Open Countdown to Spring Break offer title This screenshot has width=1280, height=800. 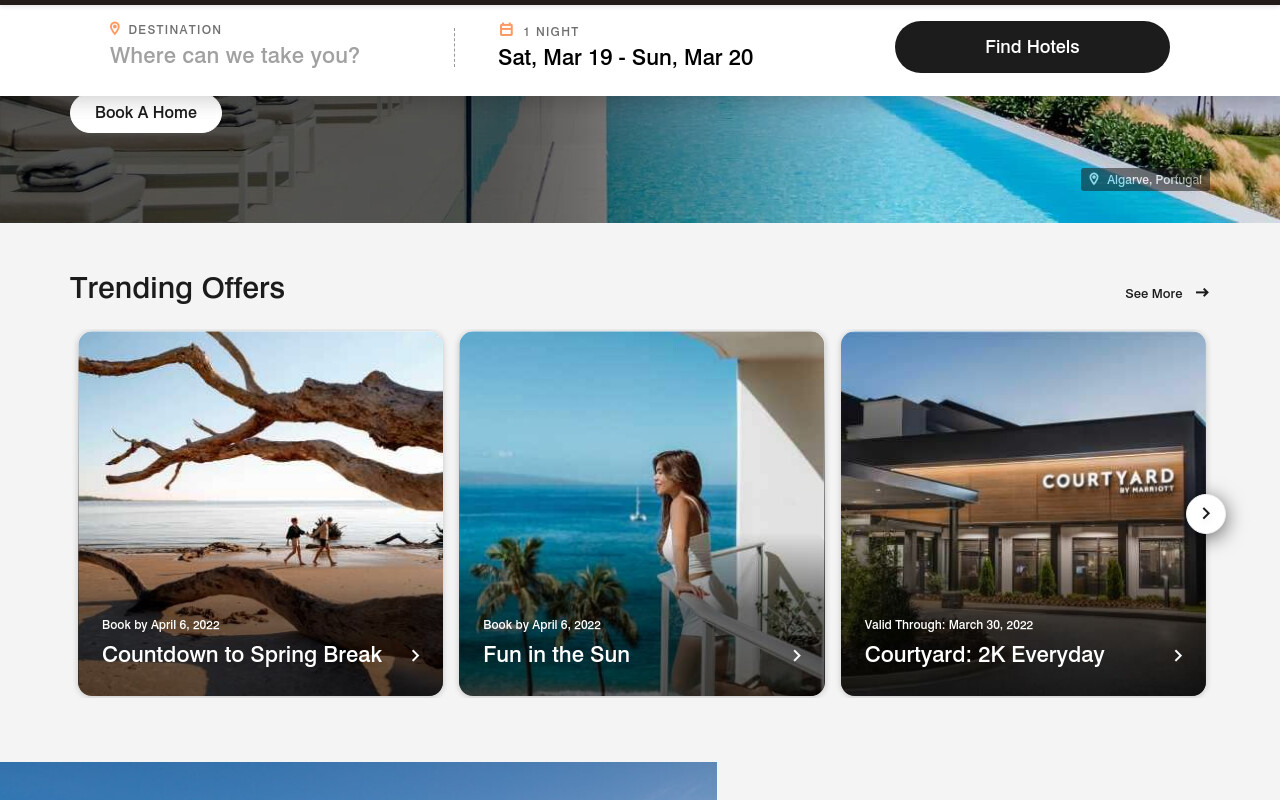click(x=242, y=654)
